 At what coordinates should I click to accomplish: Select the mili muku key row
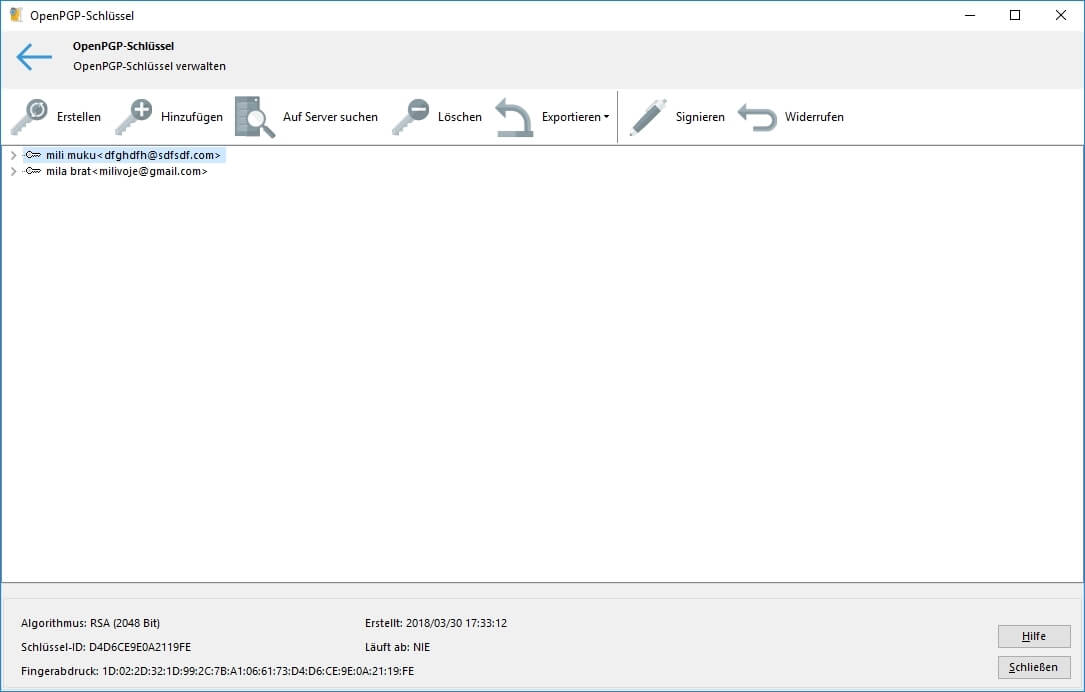click(x=132, y=156)
